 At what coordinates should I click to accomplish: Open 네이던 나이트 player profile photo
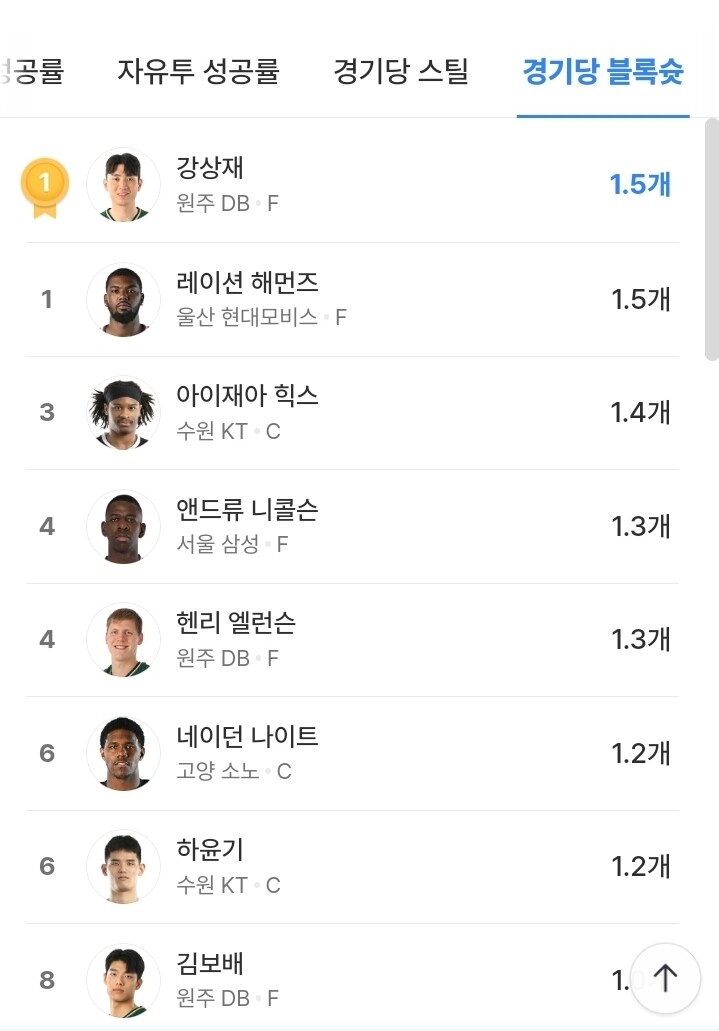click(x=123, y=753)
